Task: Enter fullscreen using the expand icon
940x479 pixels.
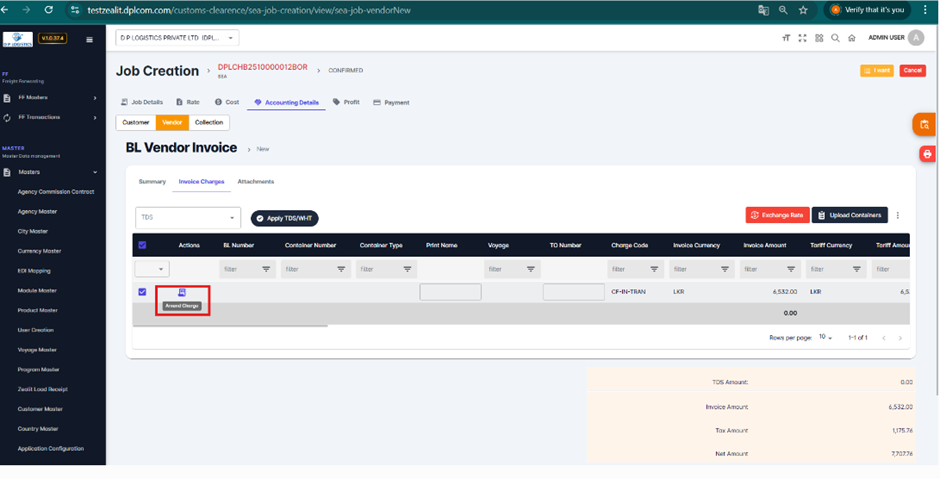Action: [802, 38]
